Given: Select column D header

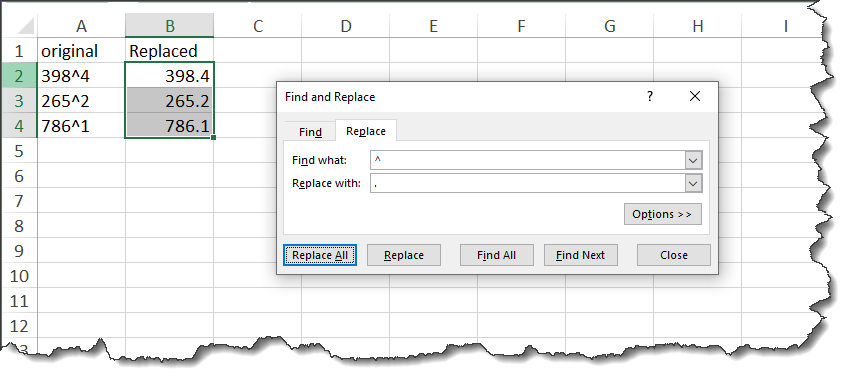Looking at the screenshot, I should click(x=346, y=26).
